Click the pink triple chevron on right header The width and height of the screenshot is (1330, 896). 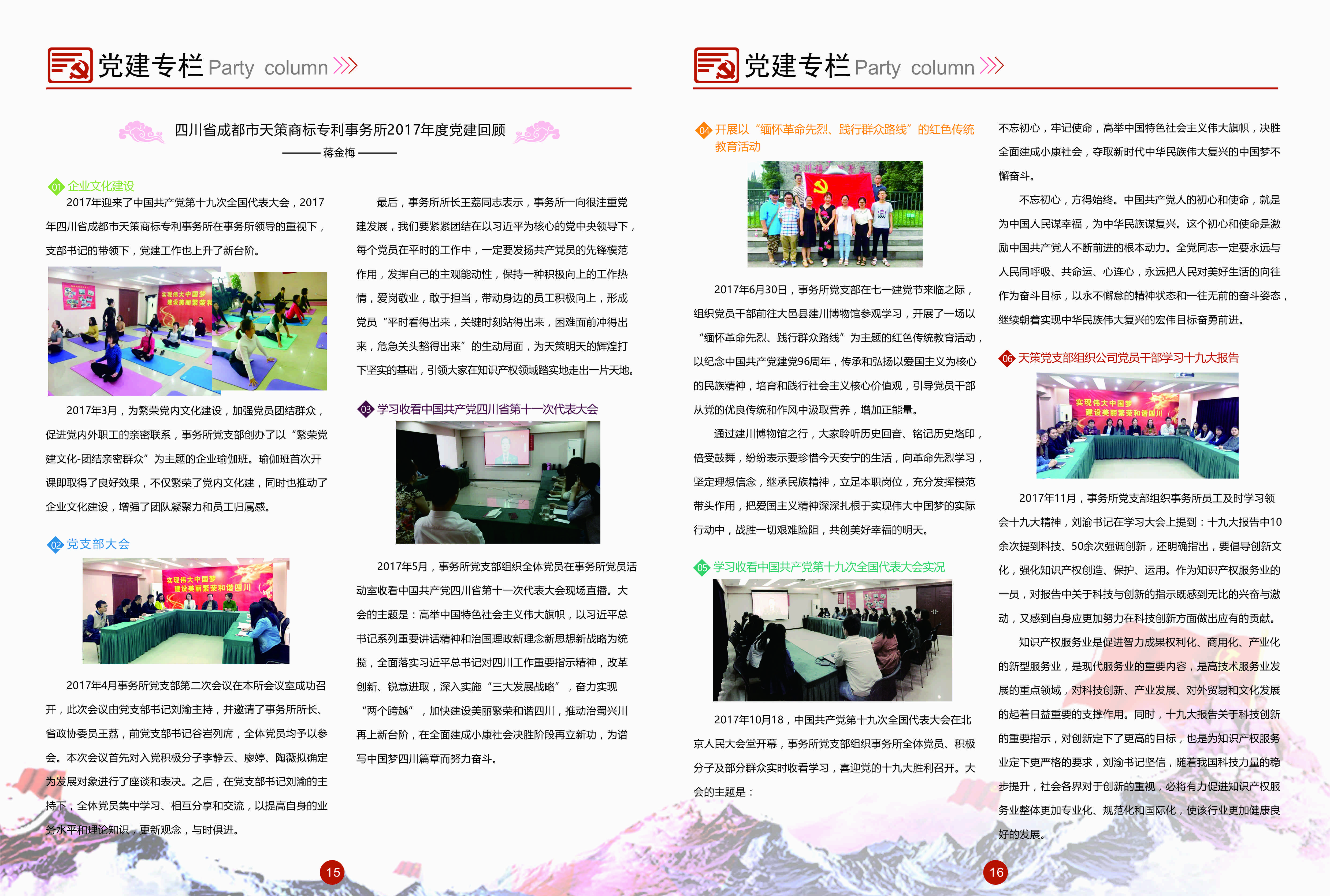[991, 66]
